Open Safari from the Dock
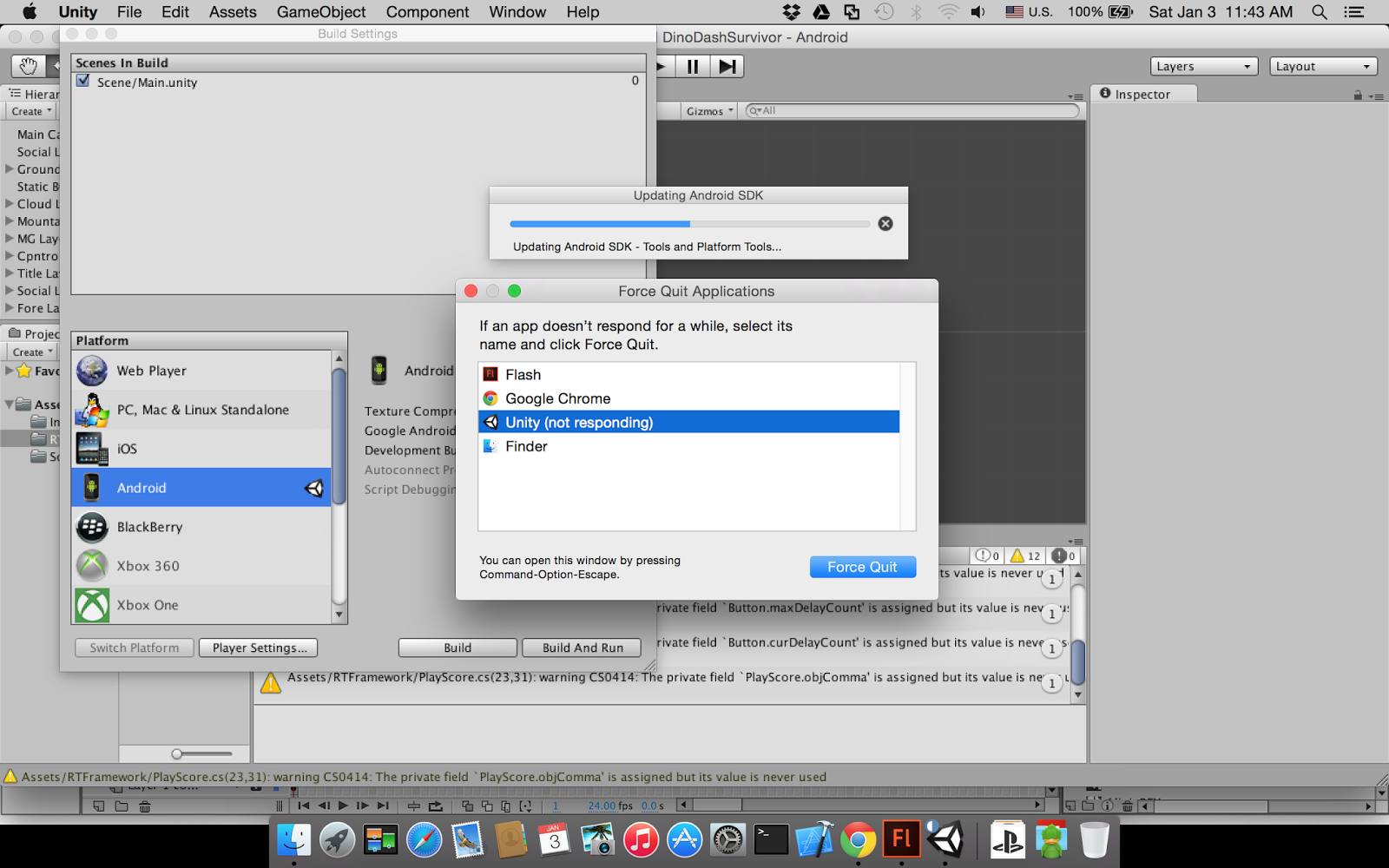Screen dimensions: 1389x868 424,839
